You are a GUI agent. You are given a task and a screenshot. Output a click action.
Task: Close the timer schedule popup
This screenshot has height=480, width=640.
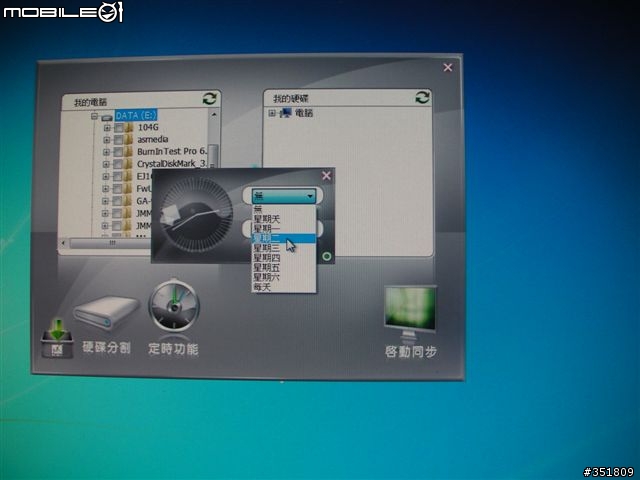[326, 176]
